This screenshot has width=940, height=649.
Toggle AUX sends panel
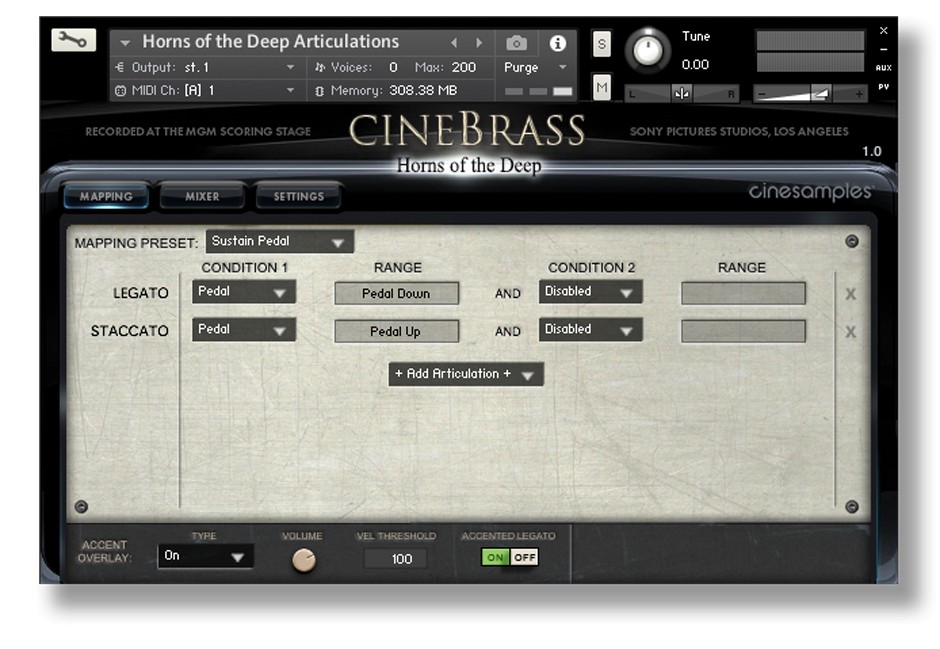click(884, 68)
